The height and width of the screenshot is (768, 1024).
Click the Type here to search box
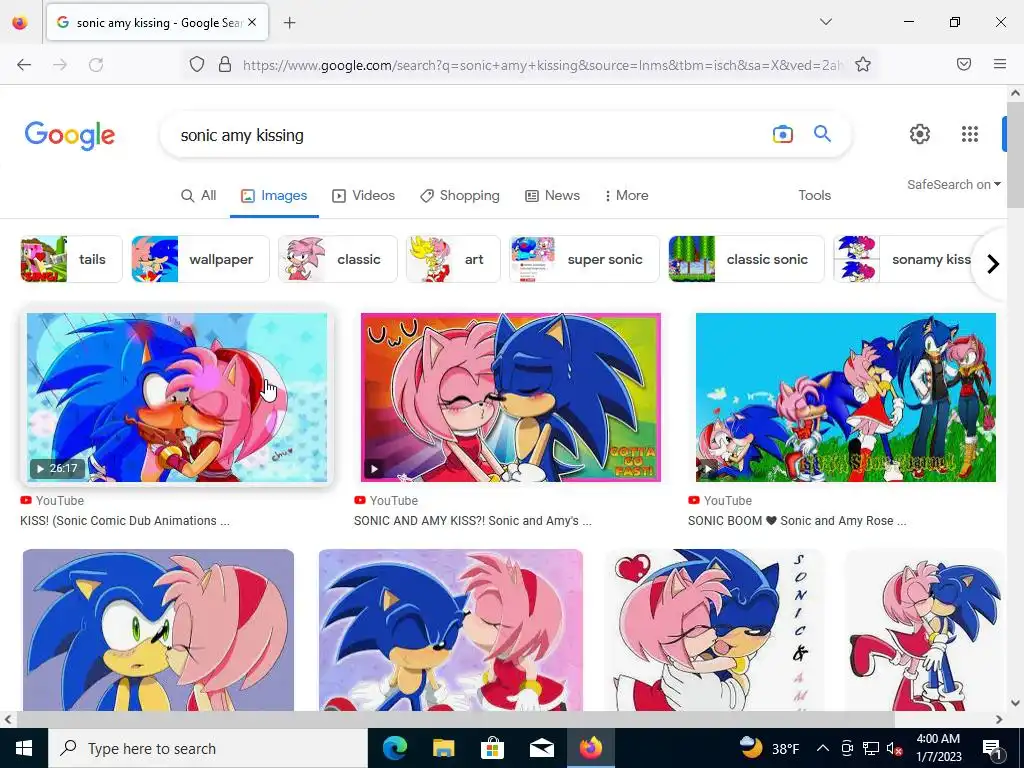tap(208, 748)
